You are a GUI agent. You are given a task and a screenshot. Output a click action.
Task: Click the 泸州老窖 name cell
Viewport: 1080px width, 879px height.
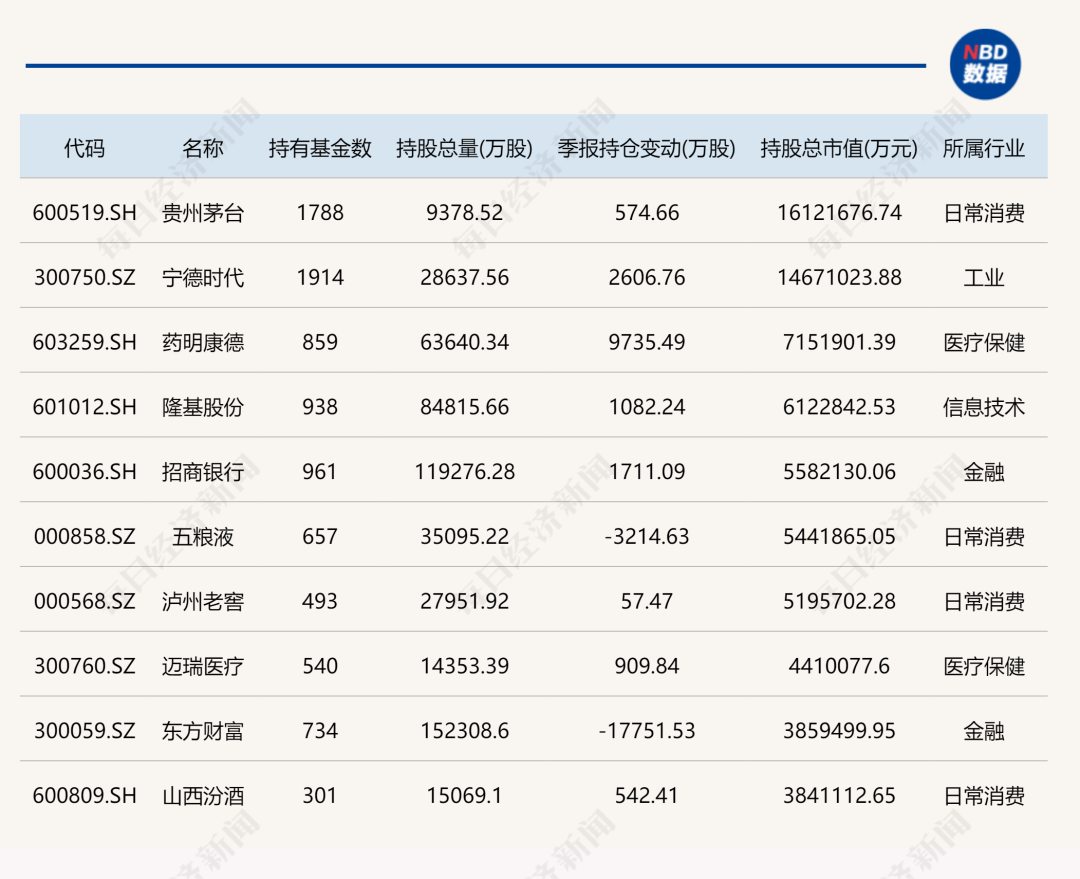(202, 601)
